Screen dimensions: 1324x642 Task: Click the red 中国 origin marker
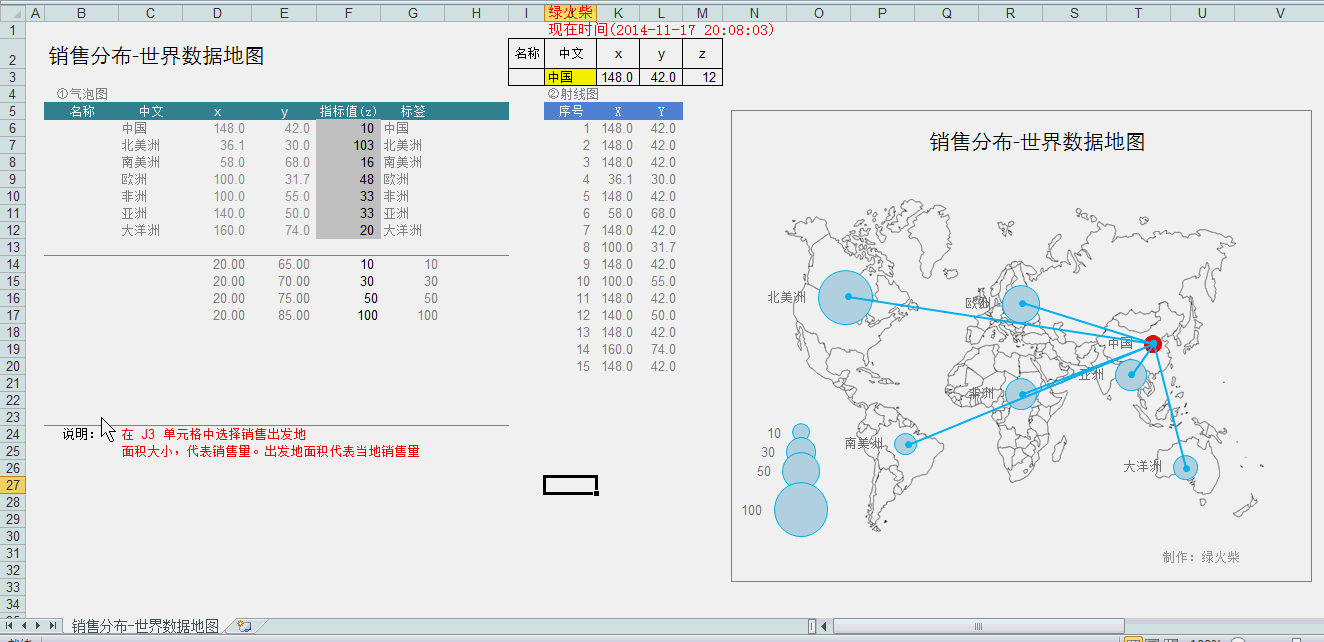1153,343
